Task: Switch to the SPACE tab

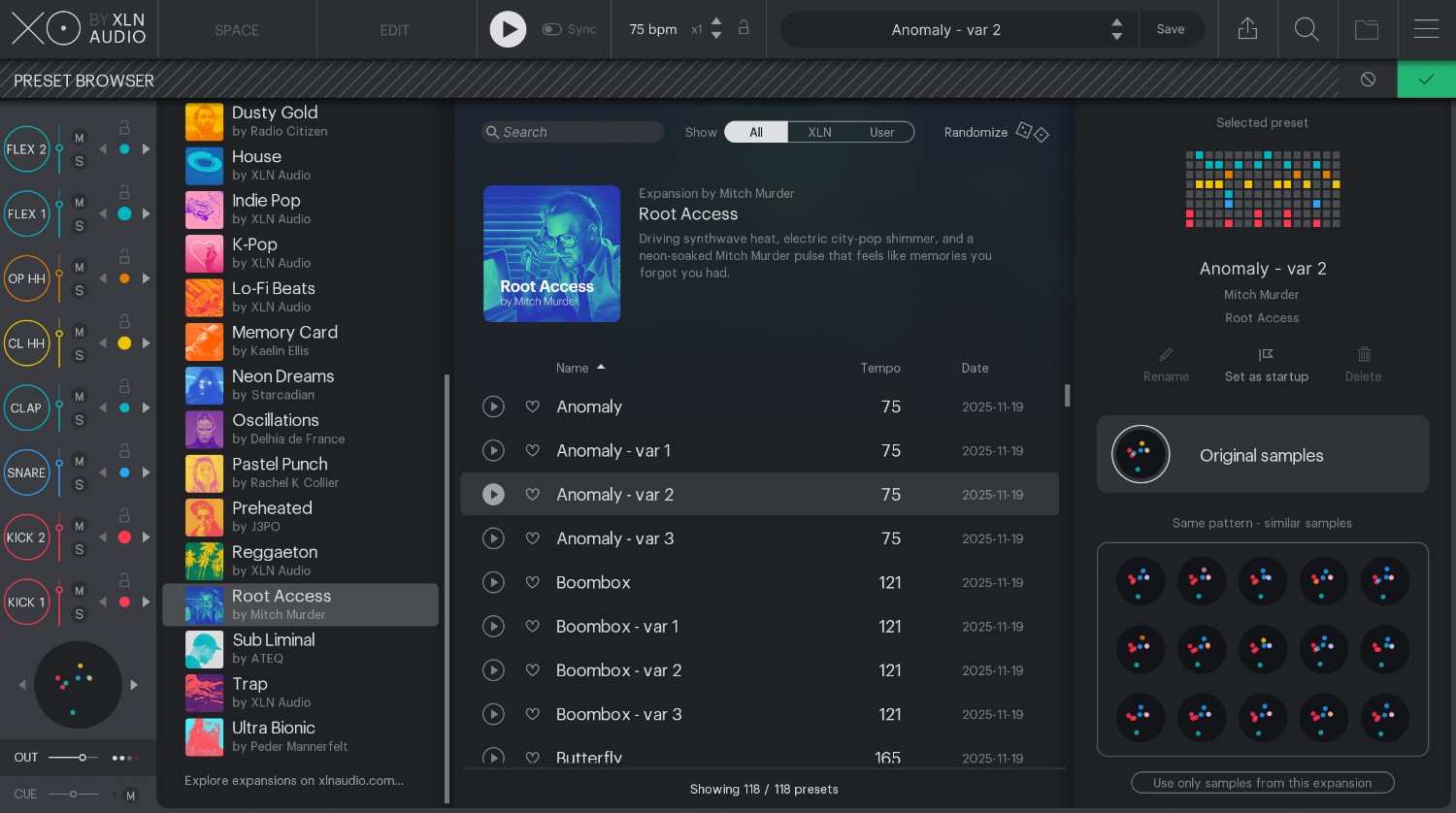Action: click(237, 30)
